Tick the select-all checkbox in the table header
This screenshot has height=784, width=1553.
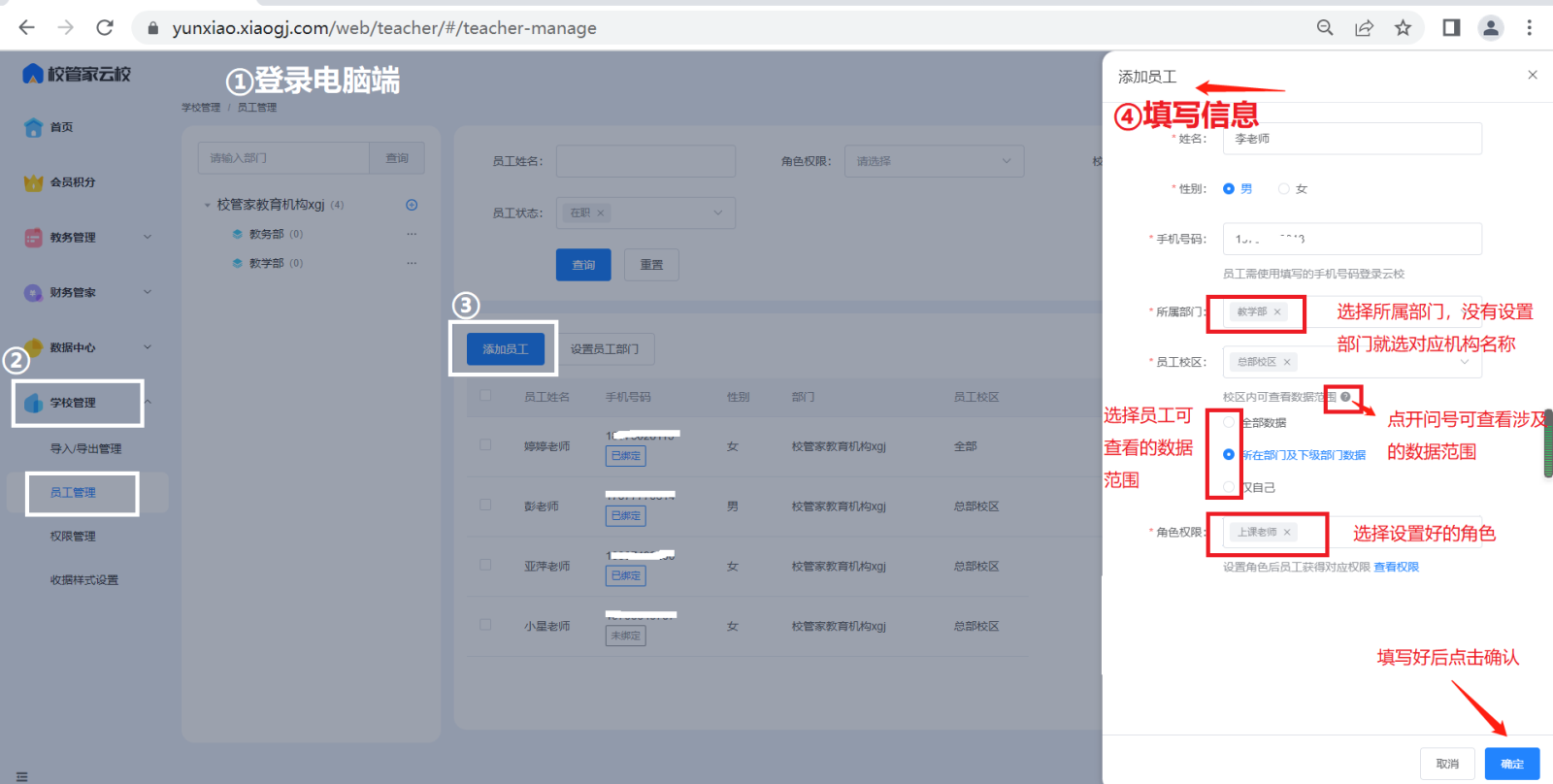(485, 396)
